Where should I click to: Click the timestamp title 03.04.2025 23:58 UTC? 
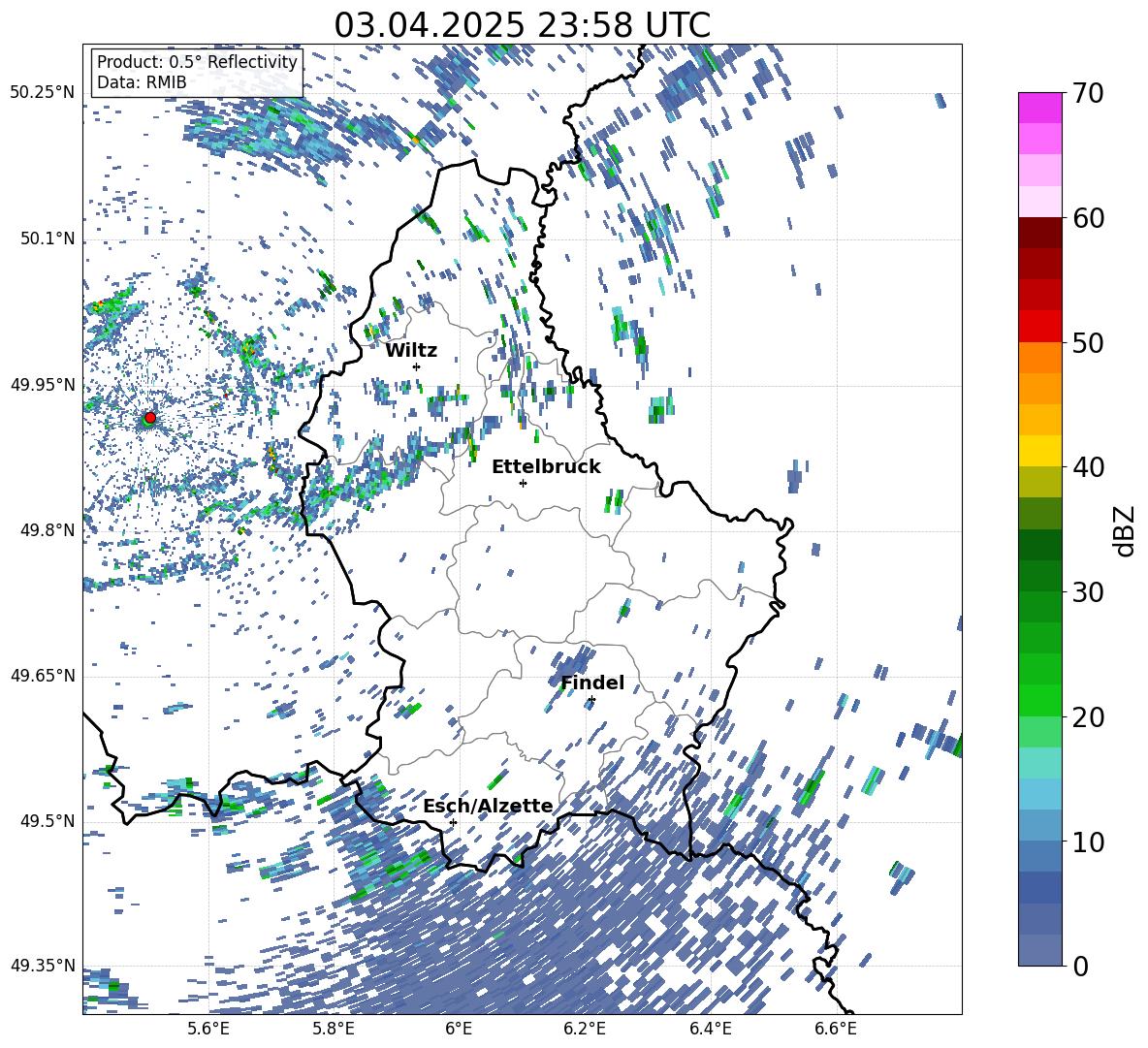coord(522,25)
